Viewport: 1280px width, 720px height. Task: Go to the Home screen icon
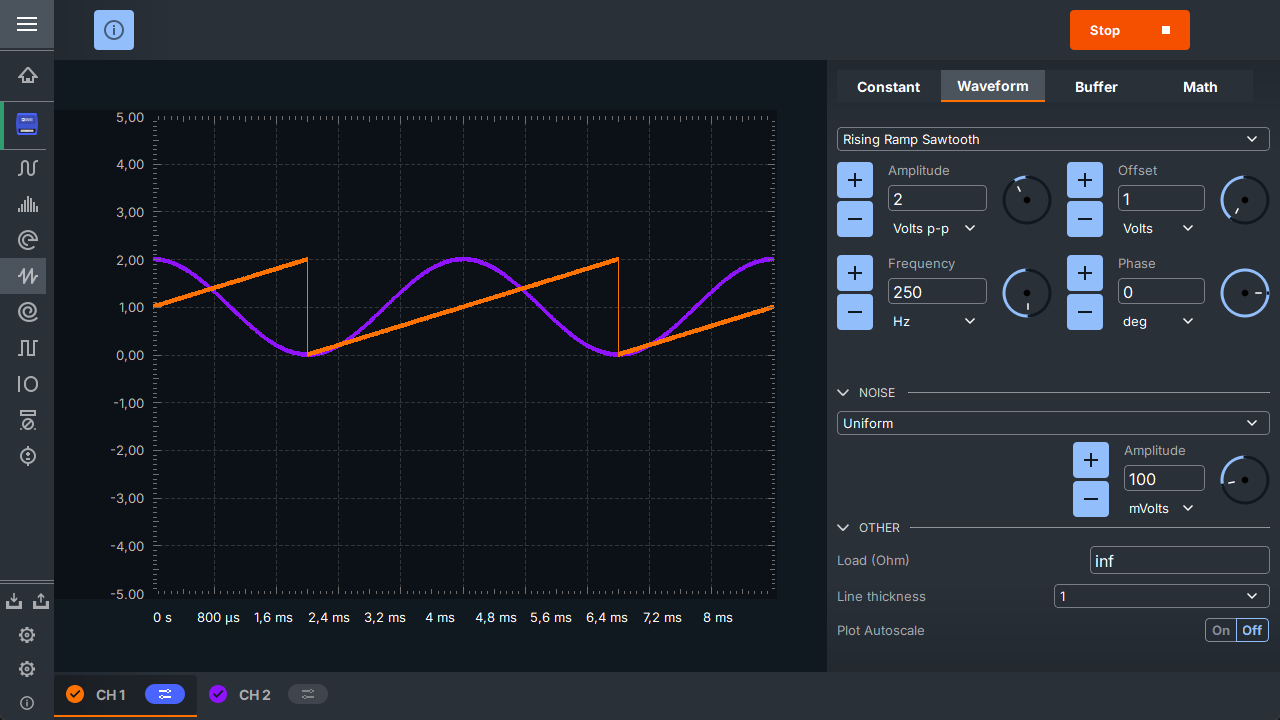tap(28, 76)
